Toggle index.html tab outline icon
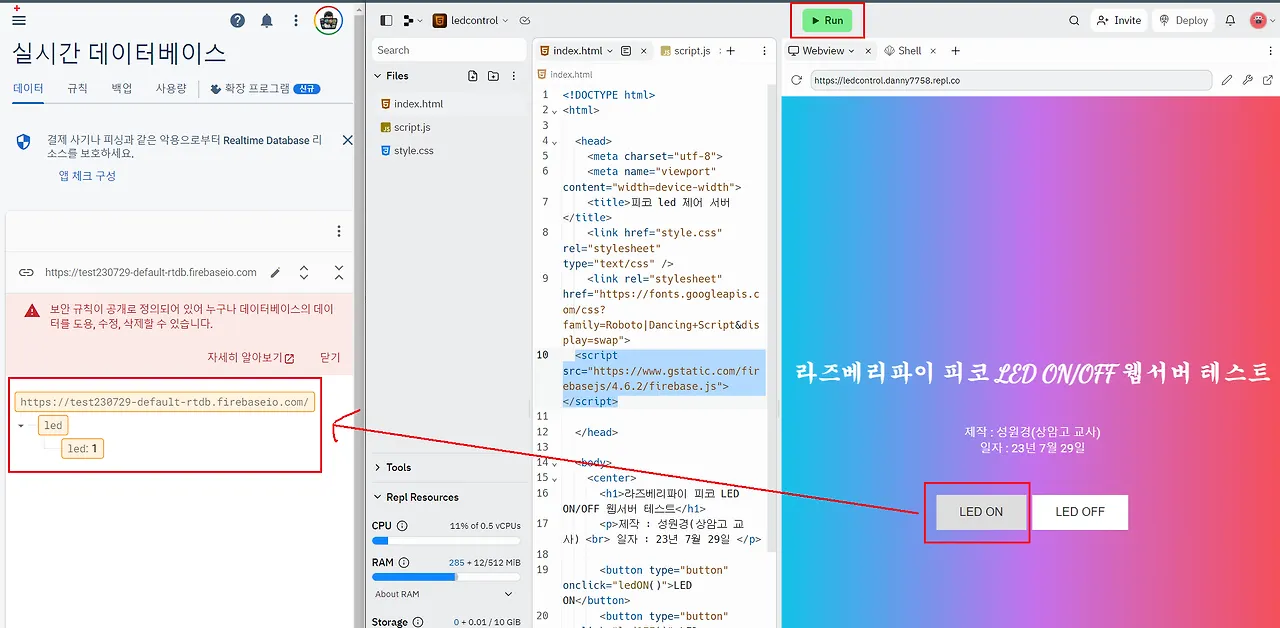1280x628 pixels. (x=626, y=51)
